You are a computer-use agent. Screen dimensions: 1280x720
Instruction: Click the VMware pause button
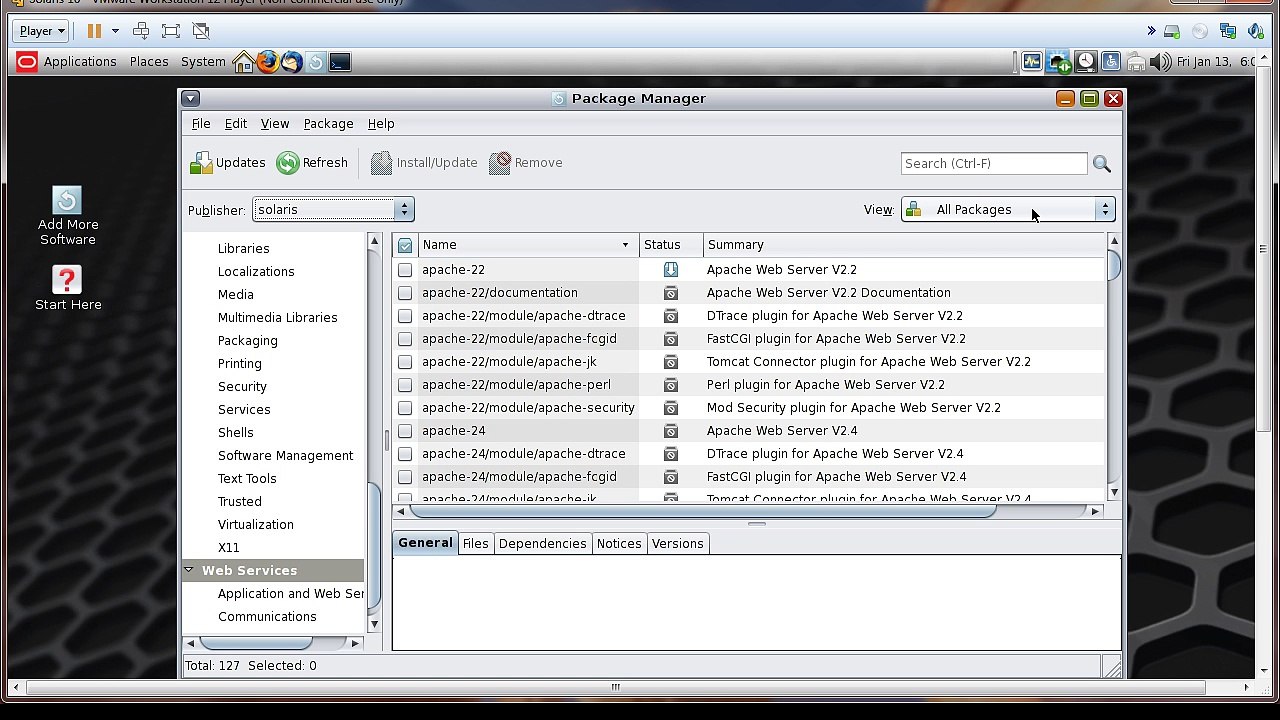[x=94, y=31]
